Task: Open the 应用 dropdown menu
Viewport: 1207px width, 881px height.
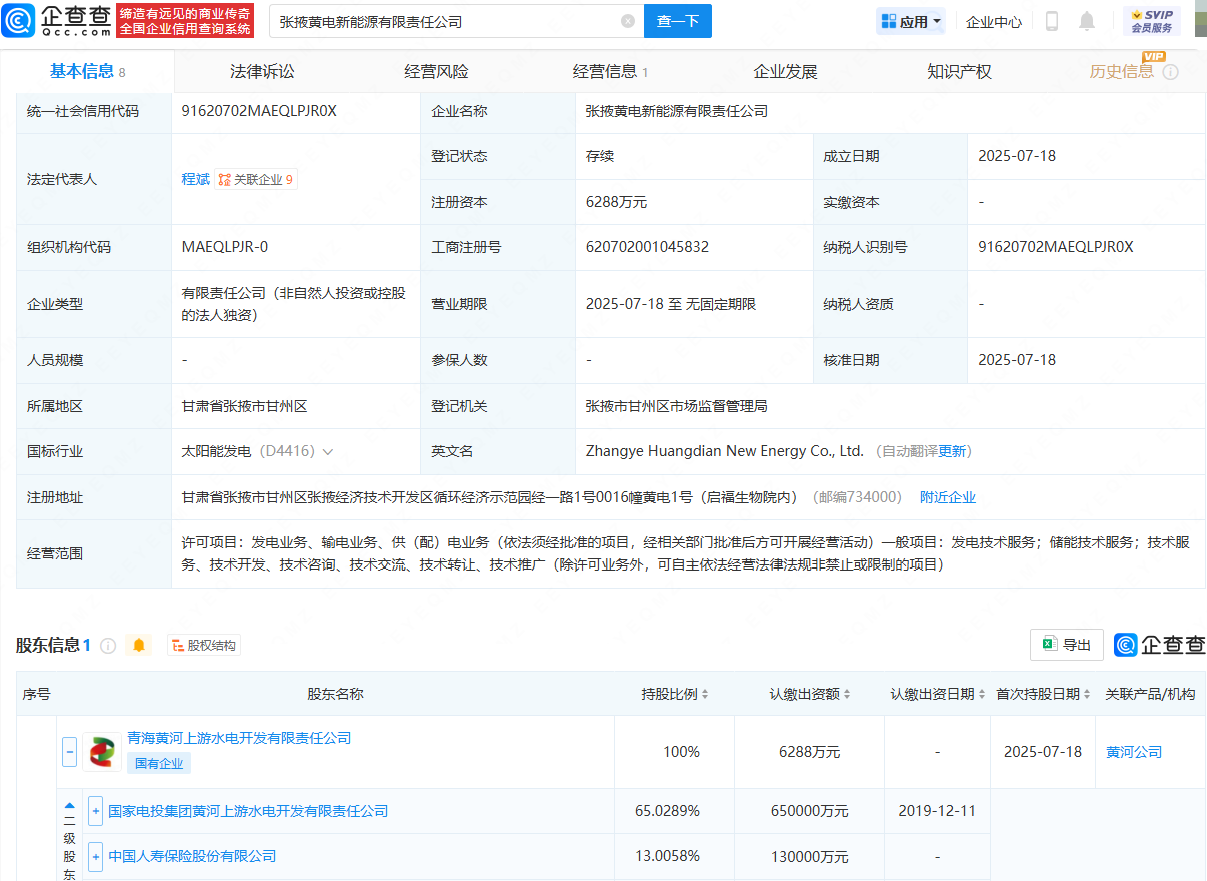Action: coord(911,21)
